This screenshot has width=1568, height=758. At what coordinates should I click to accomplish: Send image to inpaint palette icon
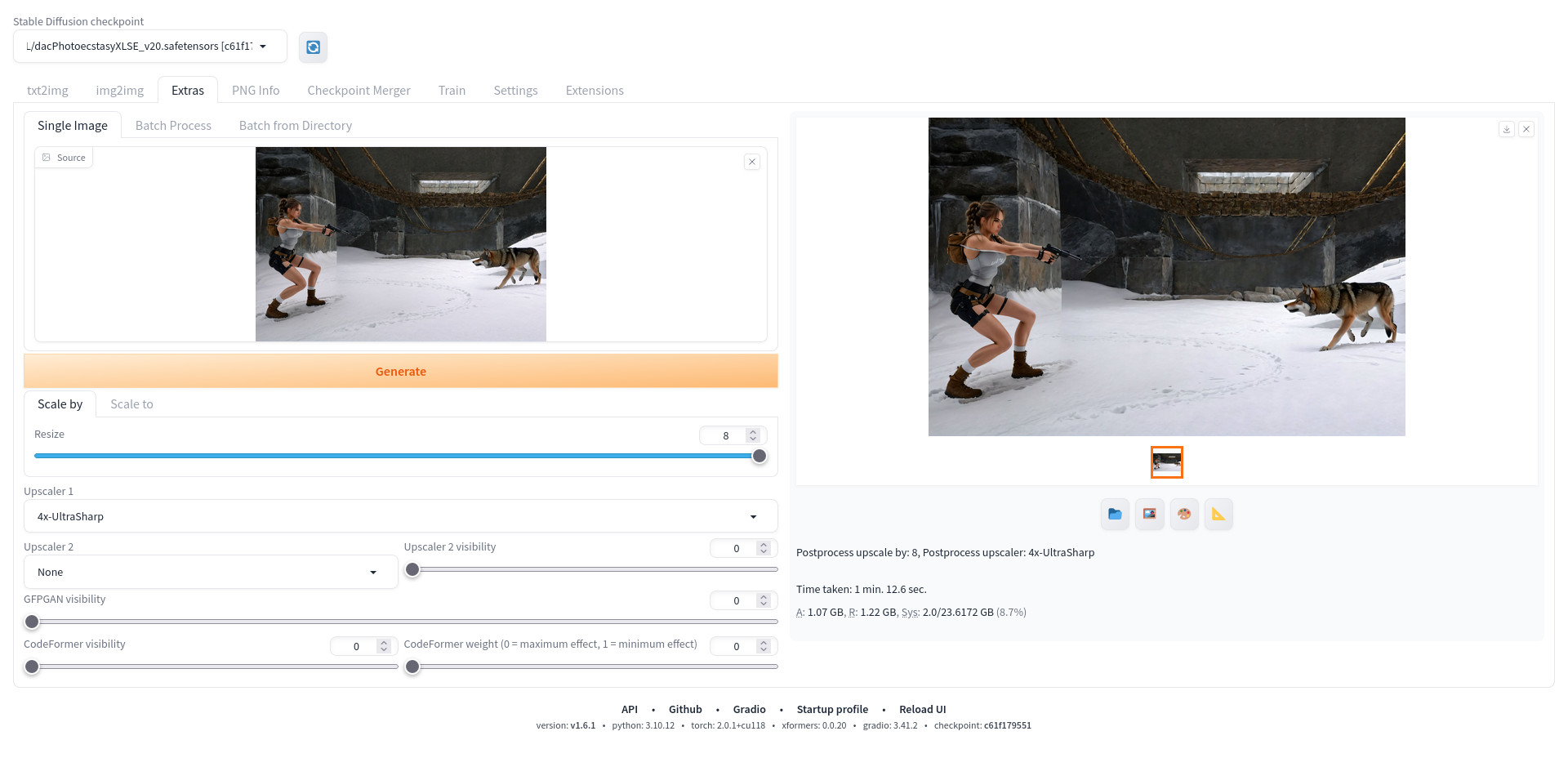[x=1184, y=514]
